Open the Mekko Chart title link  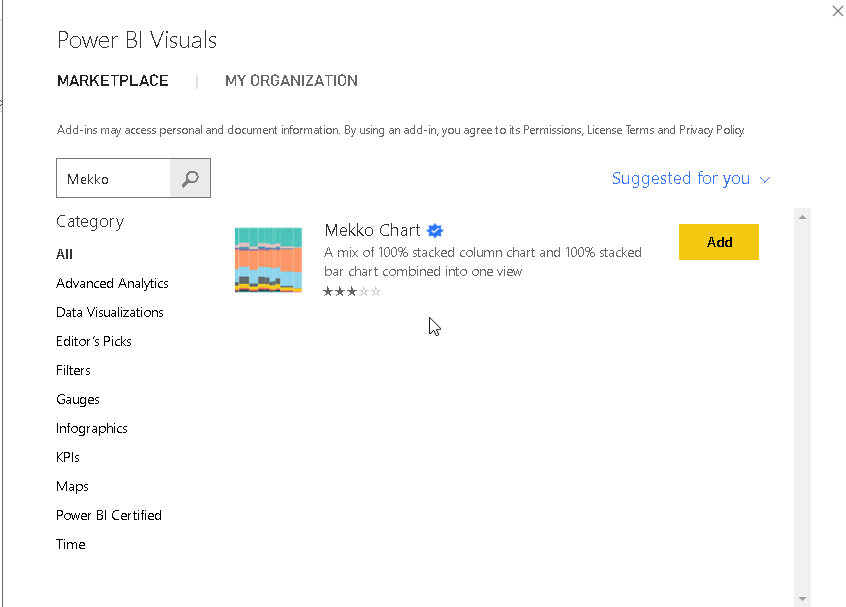tap(372, 230)
